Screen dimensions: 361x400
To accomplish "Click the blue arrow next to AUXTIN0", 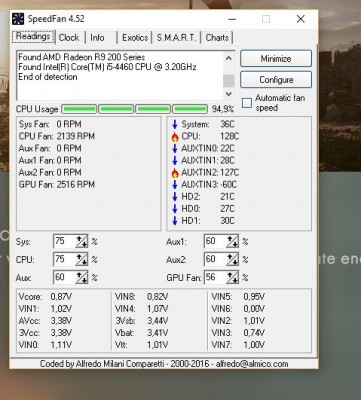I will coord(175,149).
